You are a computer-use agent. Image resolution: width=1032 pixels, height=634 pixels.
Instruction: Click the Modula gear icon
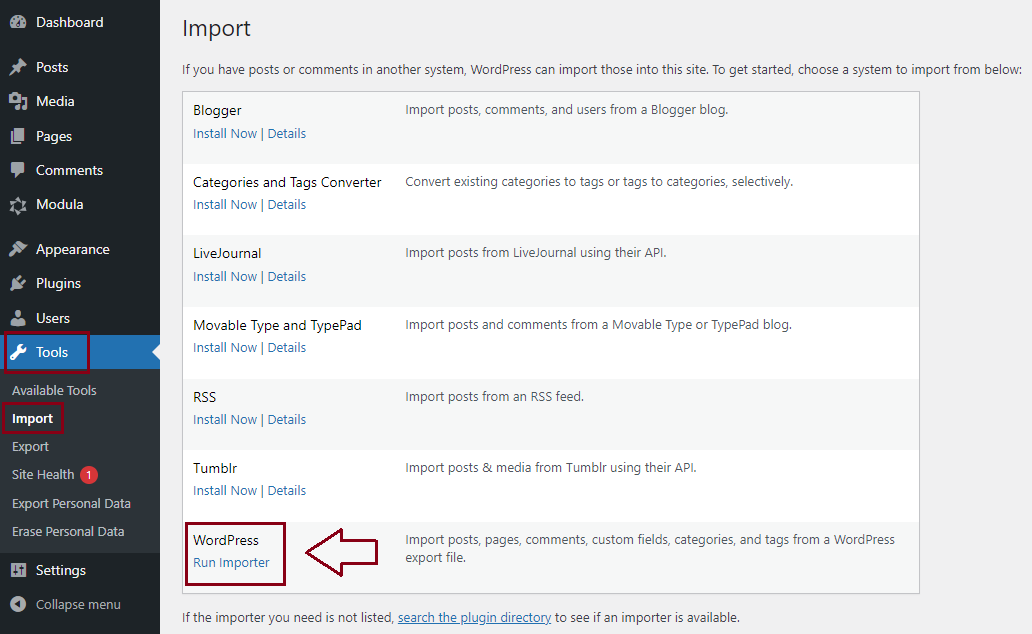[x=18, y=205]
